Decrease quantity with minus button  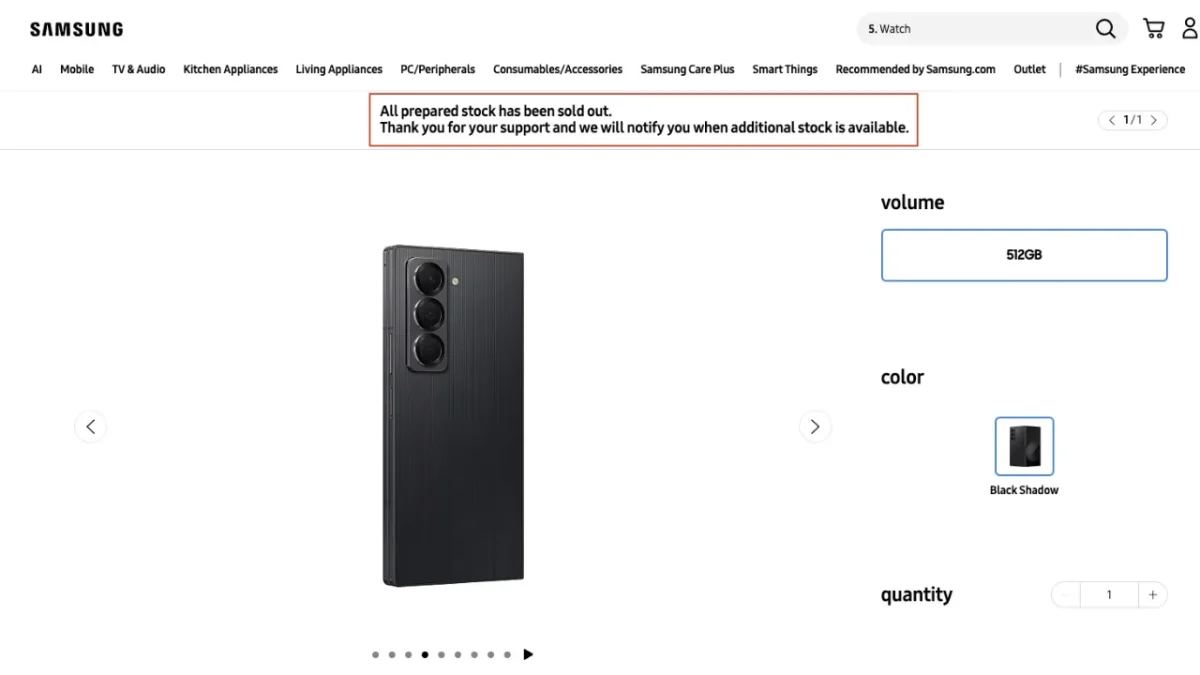pyautogui.click(x=1066, y=595)
